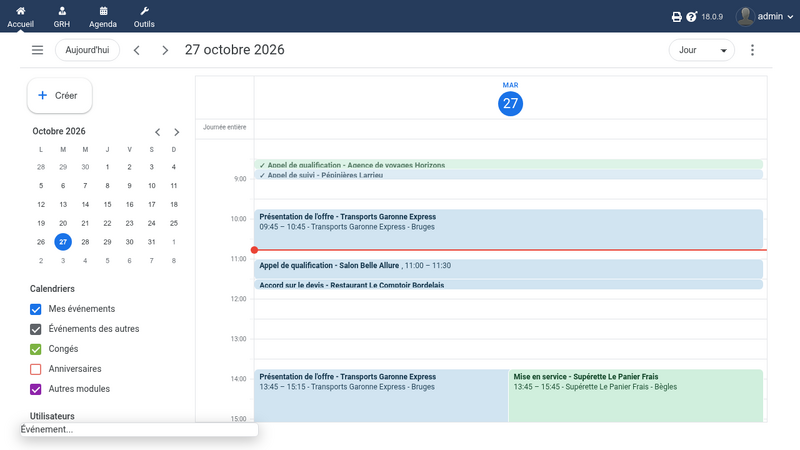Open Accord sur le devis Restaurant event
800x450 pixels.
[x=508, y=285]
